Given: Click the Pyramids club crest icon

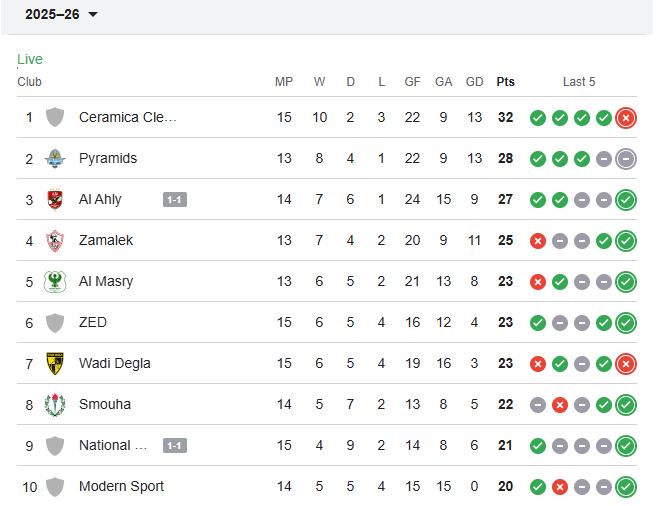Looking at the screenshot, I should click(55, 158).
